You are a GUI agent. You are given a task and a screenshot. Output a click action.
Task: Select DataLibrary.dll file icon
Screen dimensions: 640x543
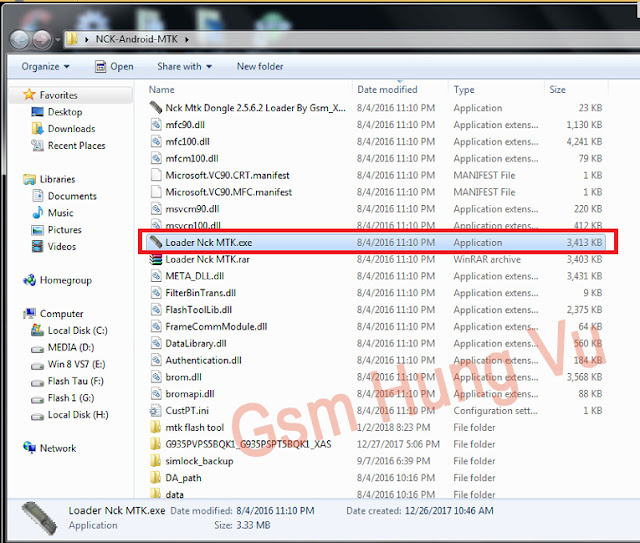point(156,343)
